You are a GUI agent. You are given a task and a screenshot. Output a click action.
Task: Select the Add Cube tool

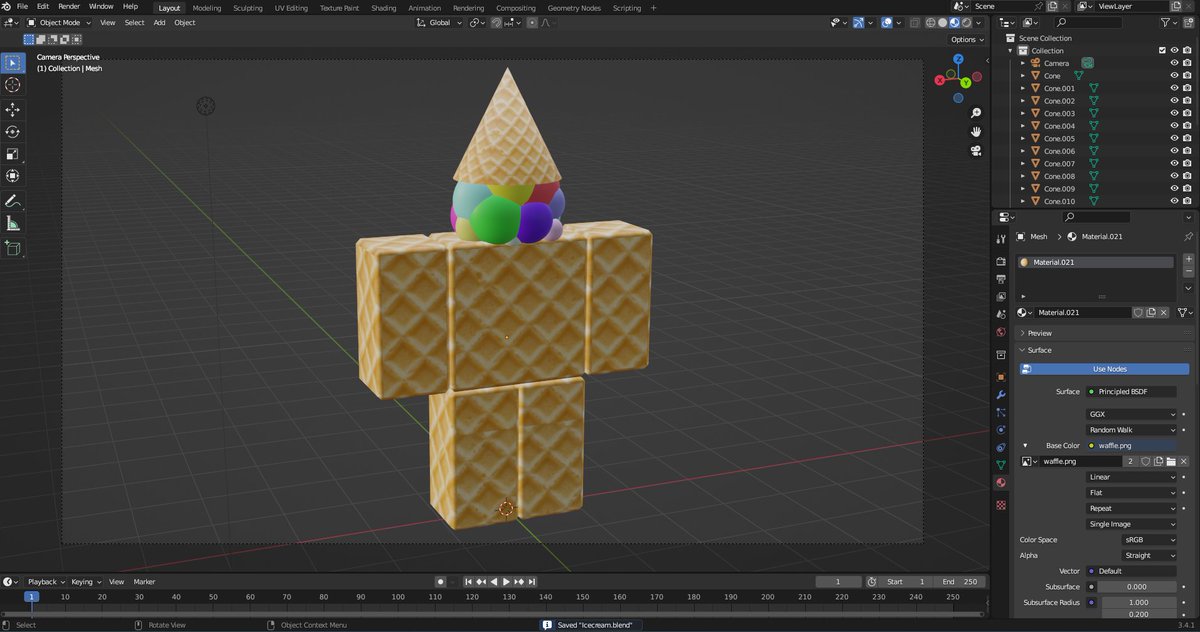pyautogui.click(x=13, y=248)
